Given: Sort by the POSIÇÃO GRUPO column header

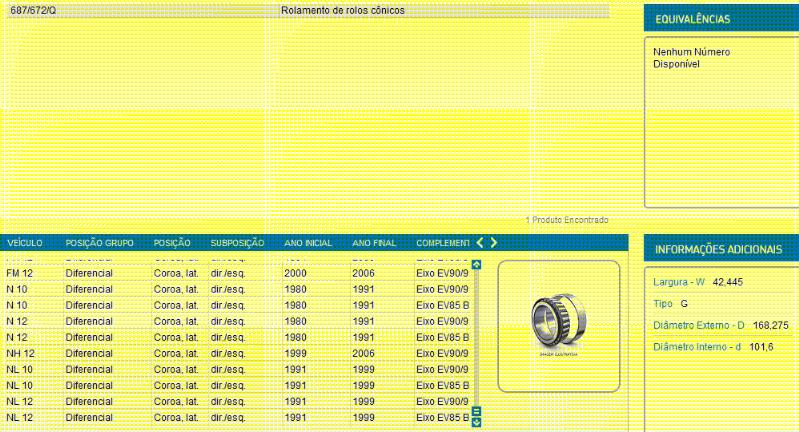Looking at the screenshot, I should [99, 243].
